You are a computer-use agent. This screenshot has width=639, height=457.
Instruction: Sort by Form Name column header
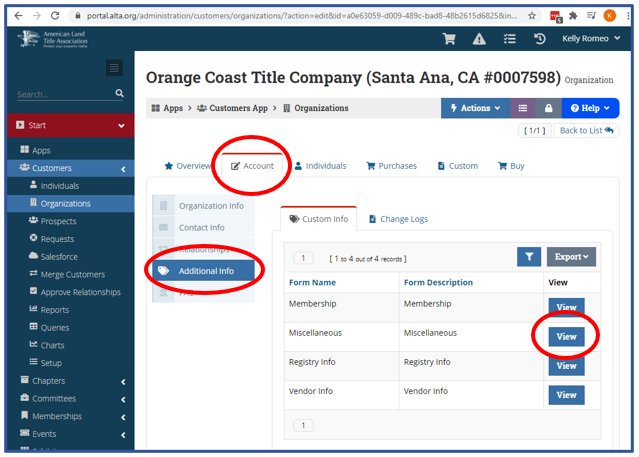313,283
